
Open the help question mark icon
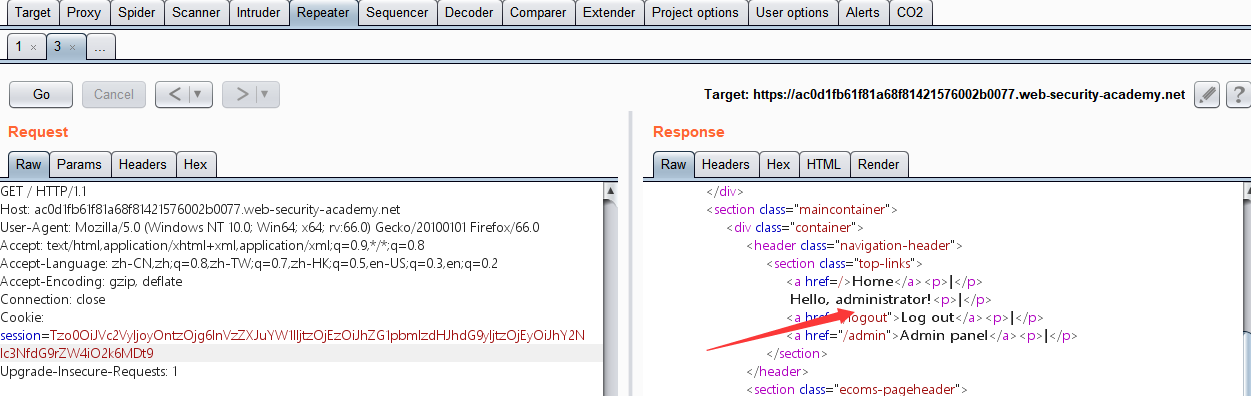point(1238,95)
